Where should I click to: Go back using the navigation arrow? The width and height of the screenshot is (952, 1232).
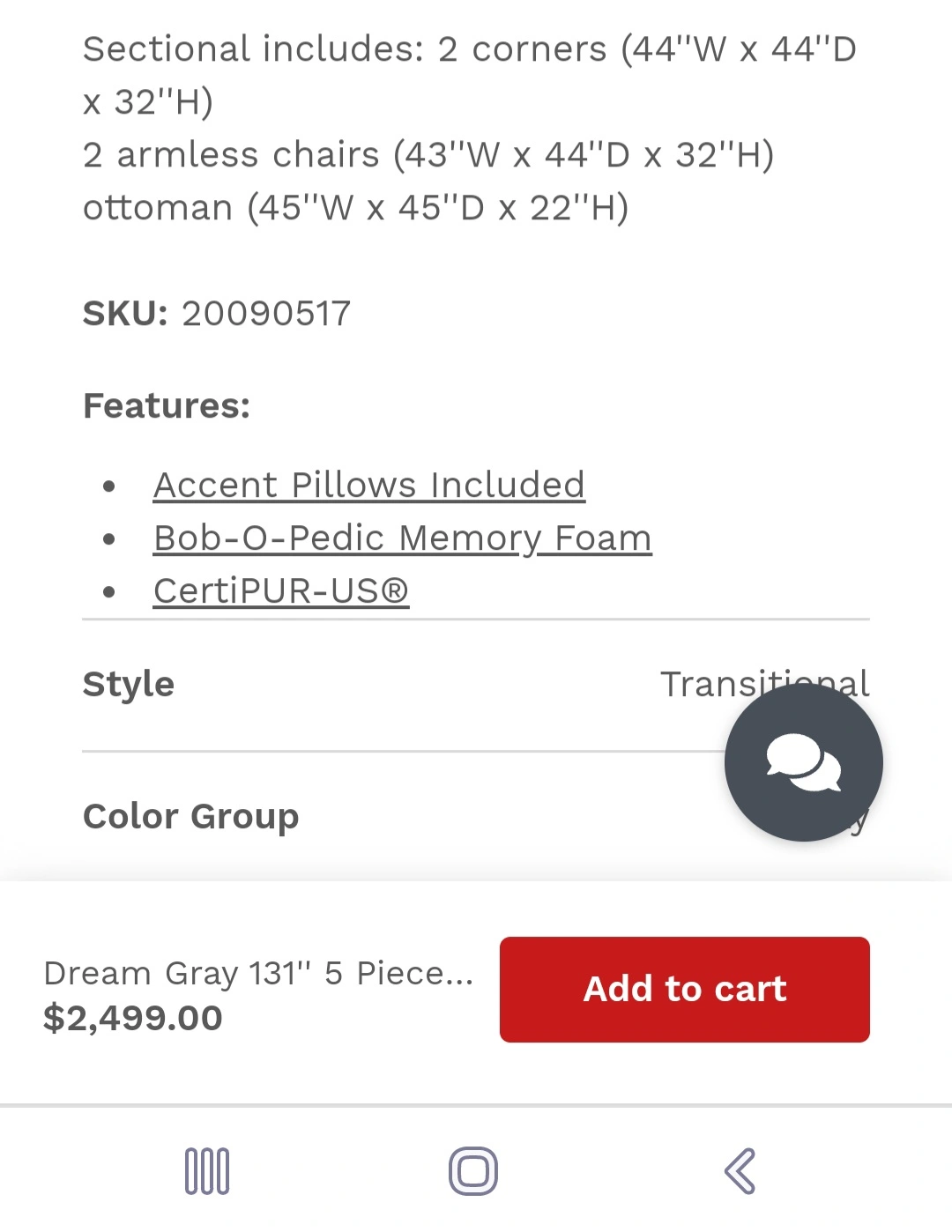coord(740,1171)
